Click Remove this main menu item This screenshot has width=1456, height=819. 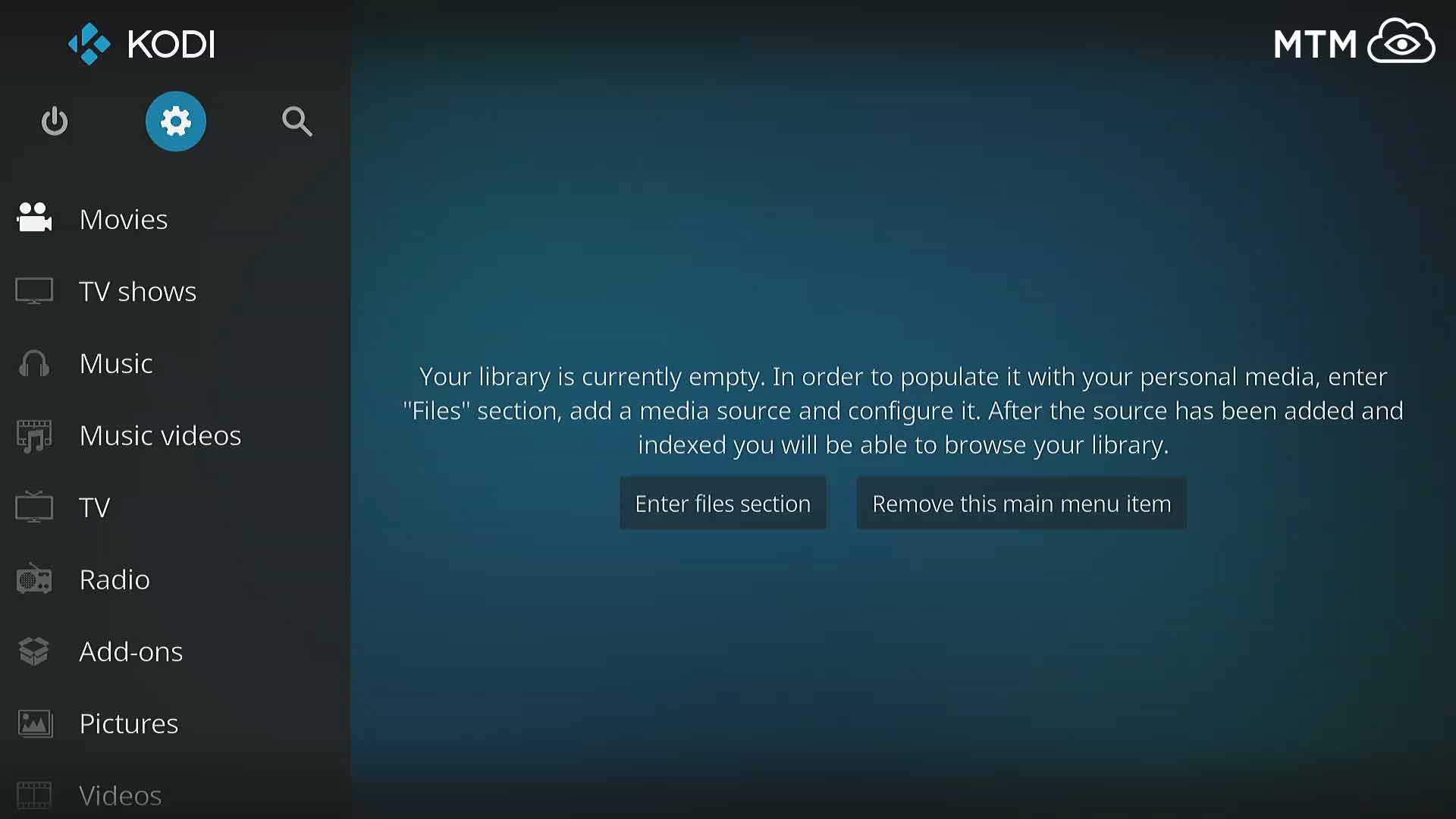click(1021, 502)
